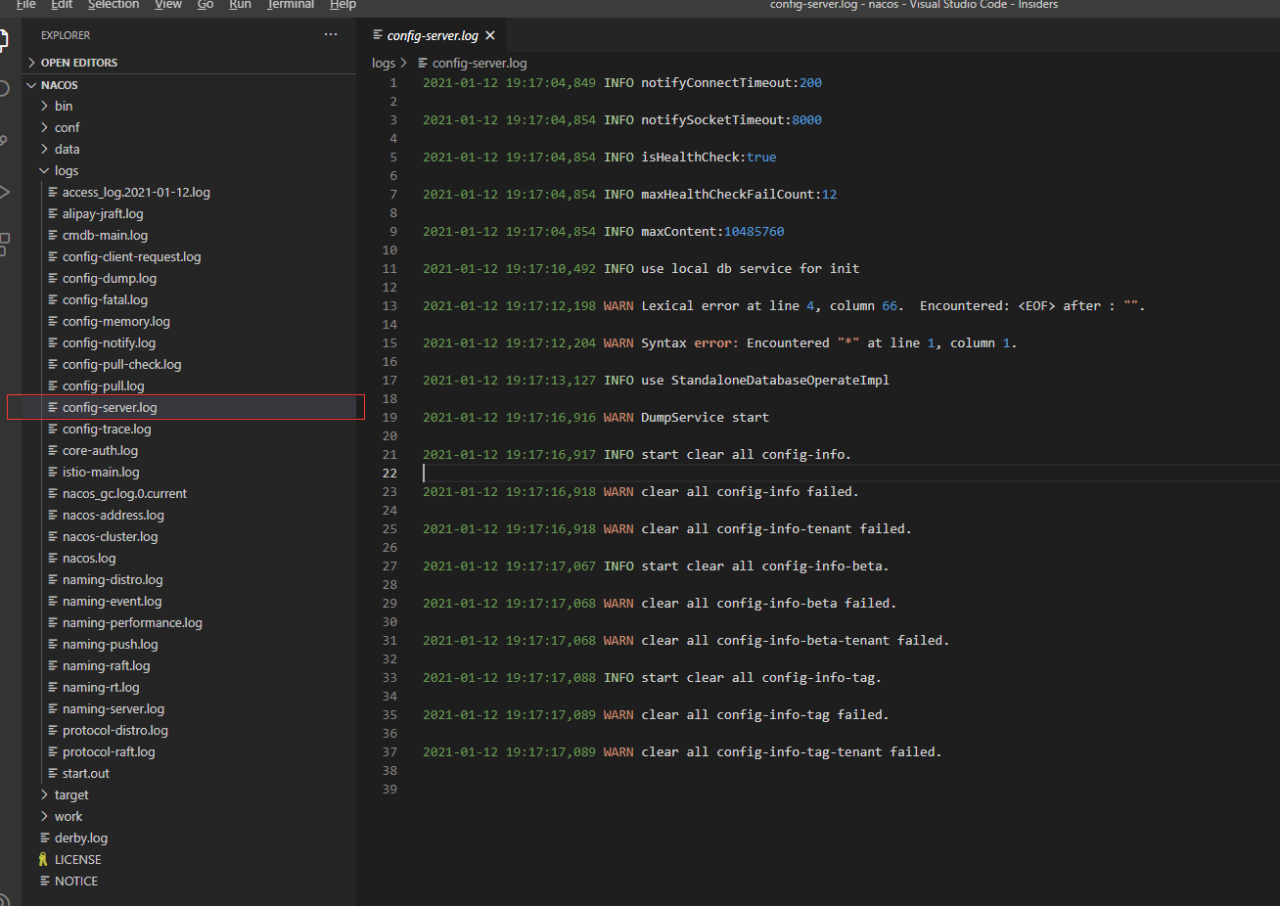Open derby.log file
1280x906 pixels.
(81, 838)
